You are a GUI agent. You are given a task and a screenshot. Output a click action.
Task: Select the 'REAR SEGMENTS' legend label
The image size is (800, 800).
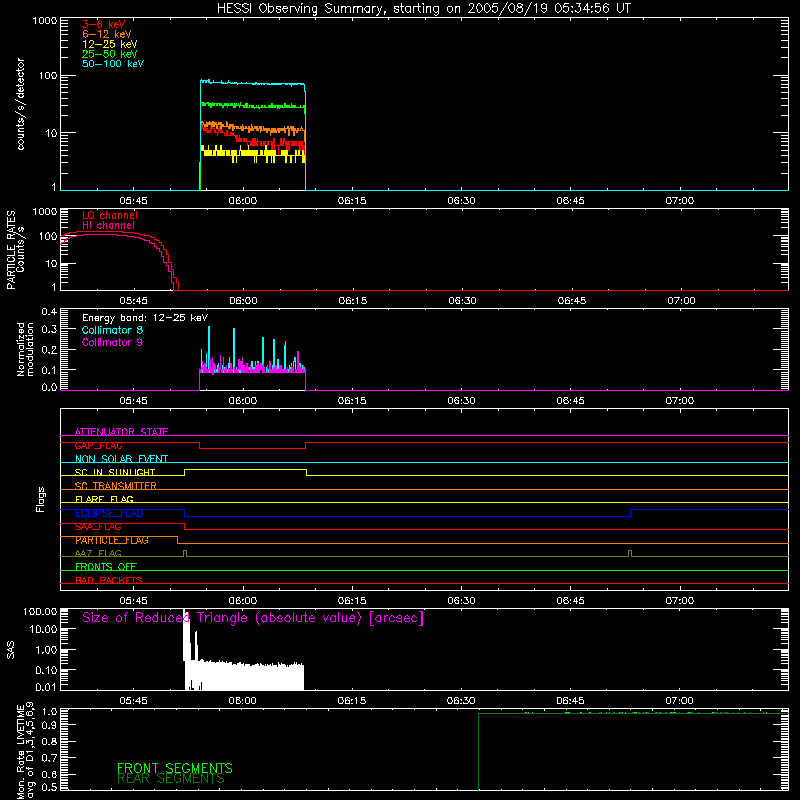(171, 779)
